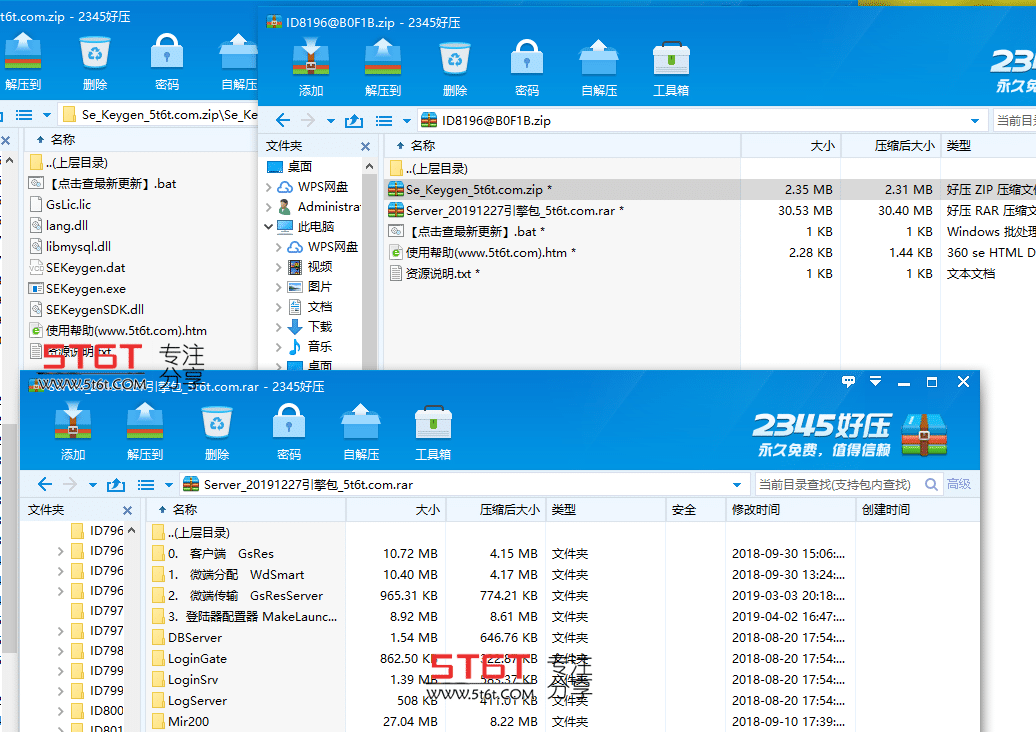Image resolution: width=1036 pixels, height=732 pixels.
Task: Click 添加 icon in Server rar window
Action: [73, 421]
